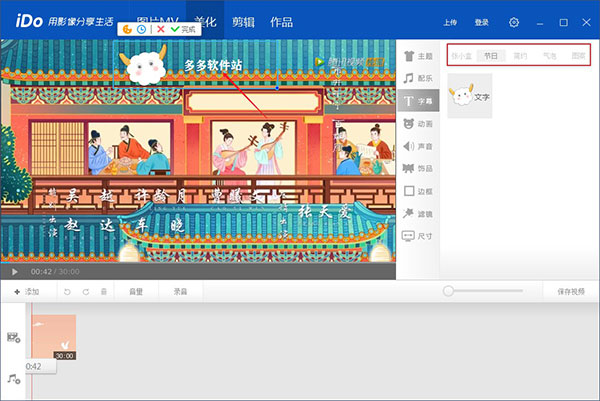This screenshot has width=600, height=401.
Task: Choose the cloud sheep 文字 subtitle template
Action: 470,96
